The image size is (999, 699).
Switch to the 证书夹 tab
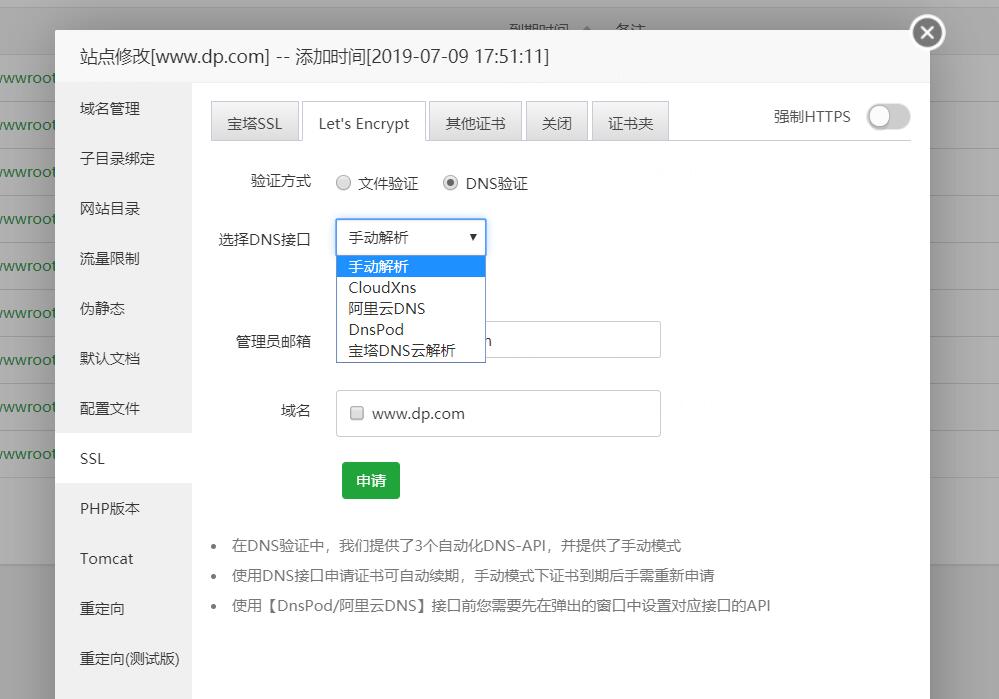click(x=630, y=121)
